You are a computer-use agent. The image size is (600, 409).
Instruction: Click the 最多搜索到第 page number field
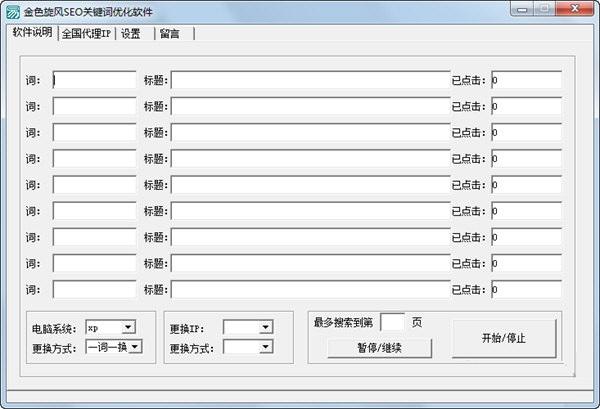pyautogui.click(x=393, y=322)
